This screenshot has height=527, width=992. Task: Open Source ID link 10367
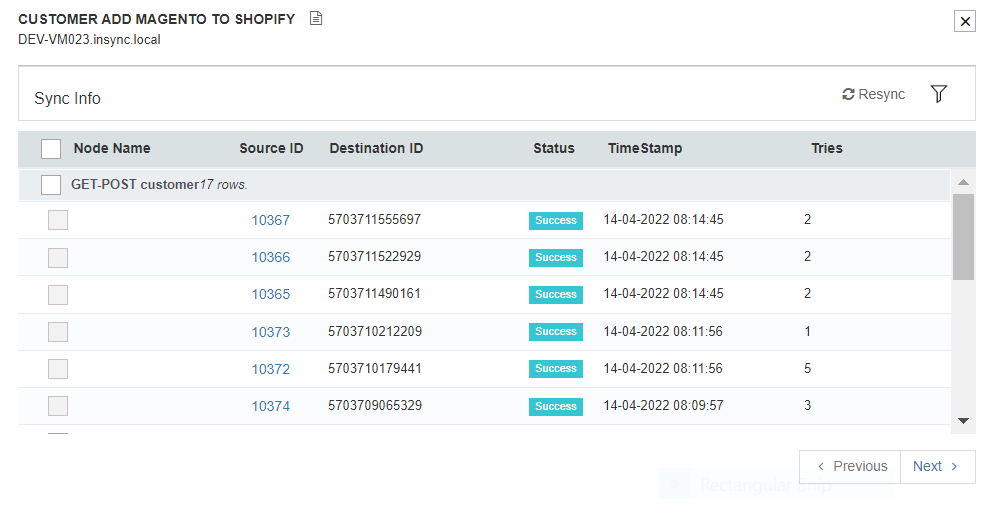pos(271,220)
